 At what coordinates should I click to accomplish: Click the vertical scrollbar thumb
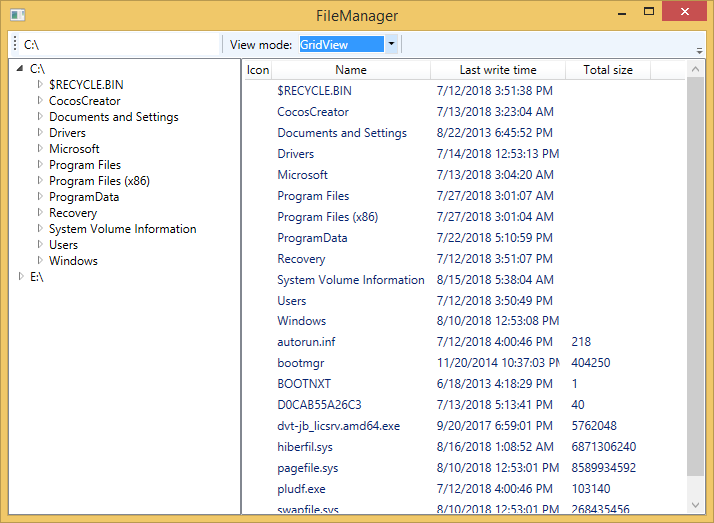coord(695,277)
